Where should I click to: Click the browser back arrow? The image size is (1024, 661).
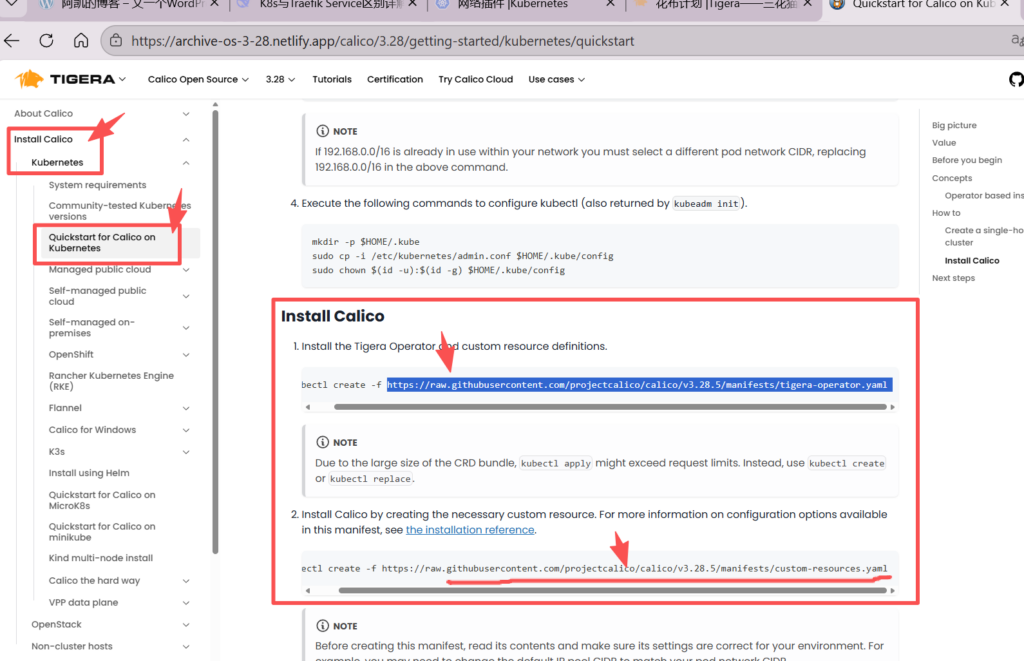[x=12, y=42]
